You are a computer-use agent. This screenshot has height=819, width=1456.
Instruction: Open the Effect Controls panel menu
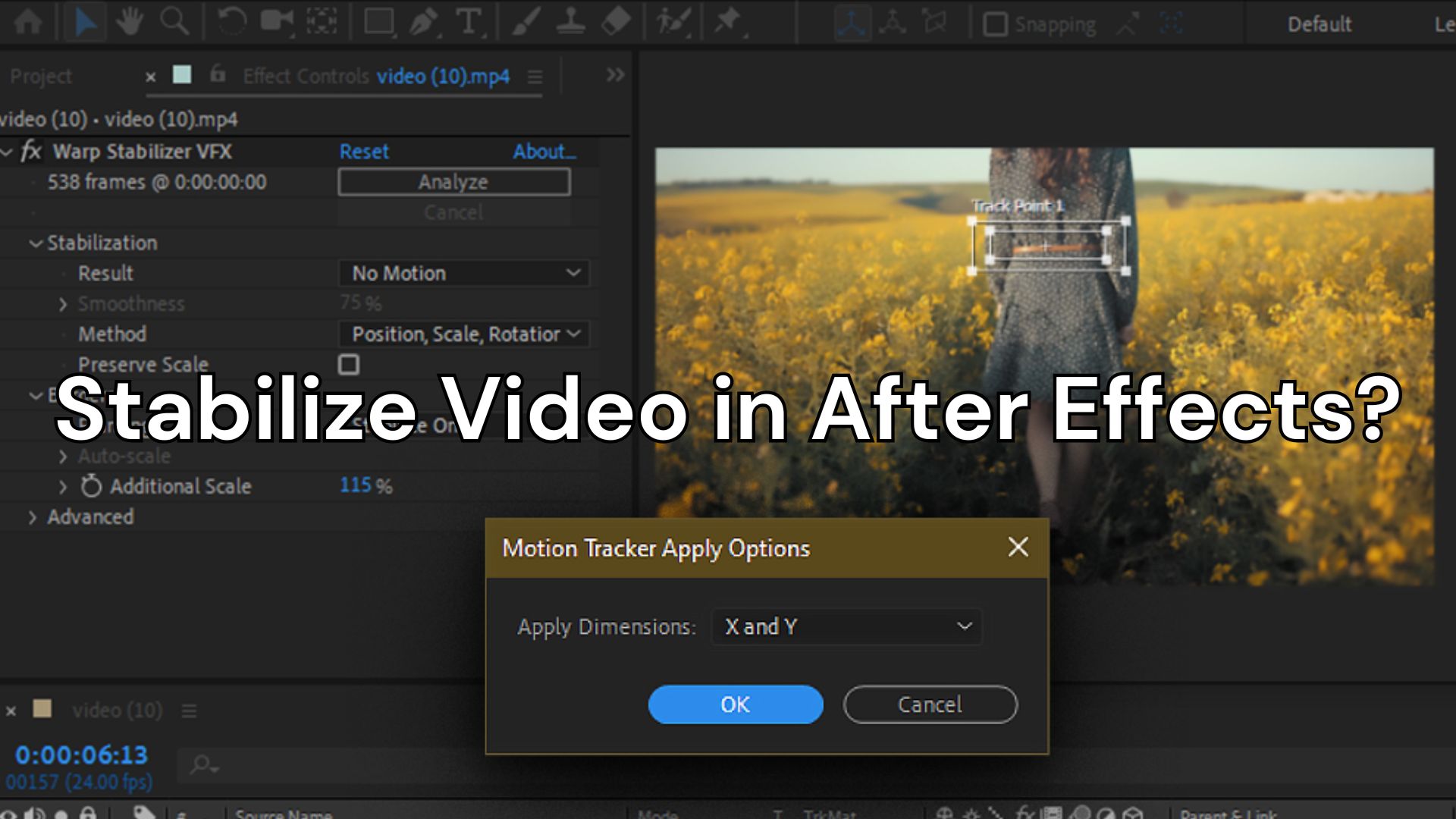pyautogui.click(x=535, y=77)
